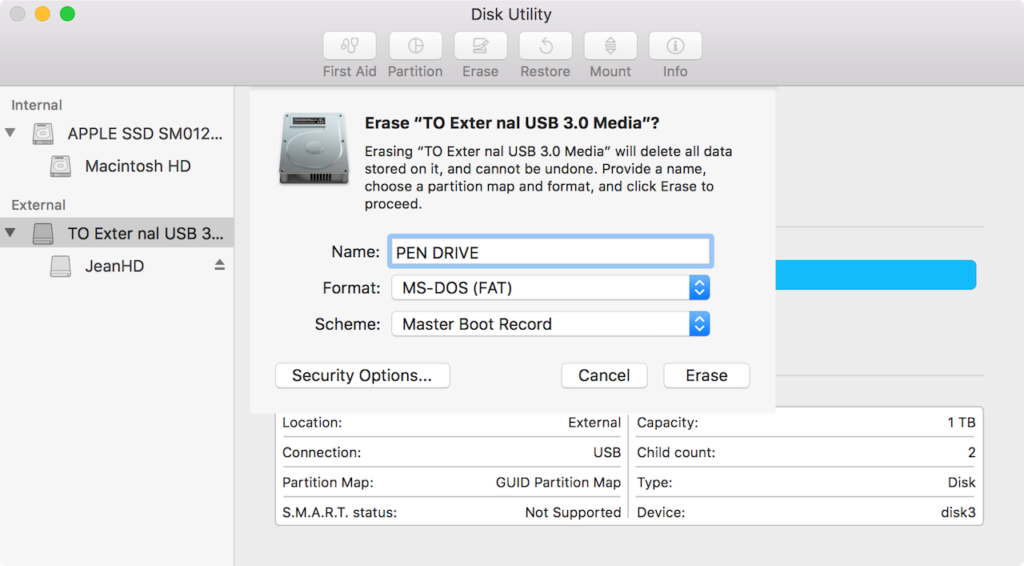This screenshot has height=566, width=1024.
Task: Click the Child count value 2
Action: 972,452
